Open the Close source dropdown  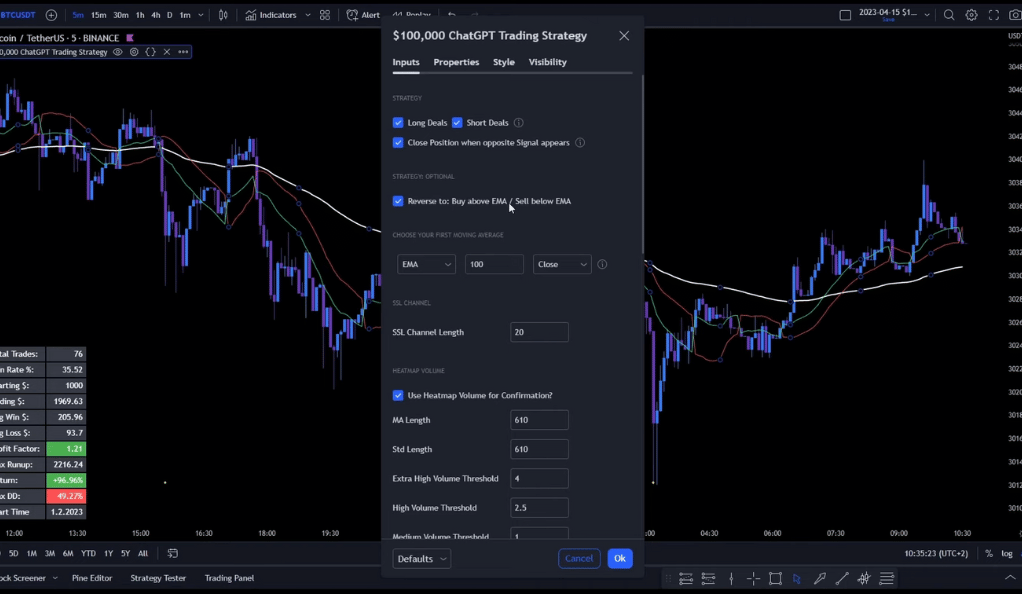562,264
